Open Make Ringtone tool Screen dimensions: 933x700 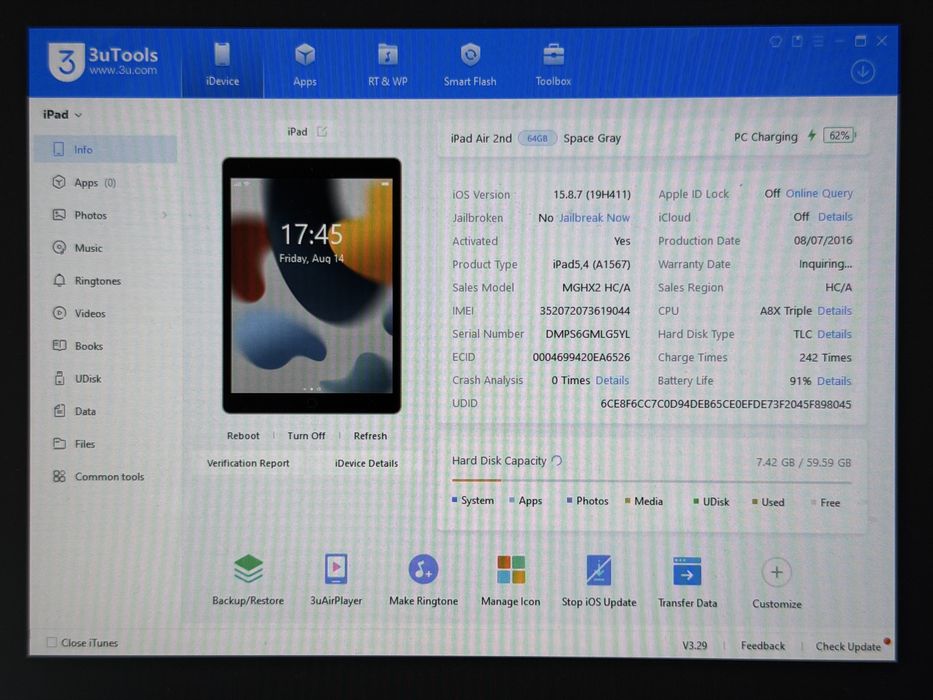click(x=423, y=579)
